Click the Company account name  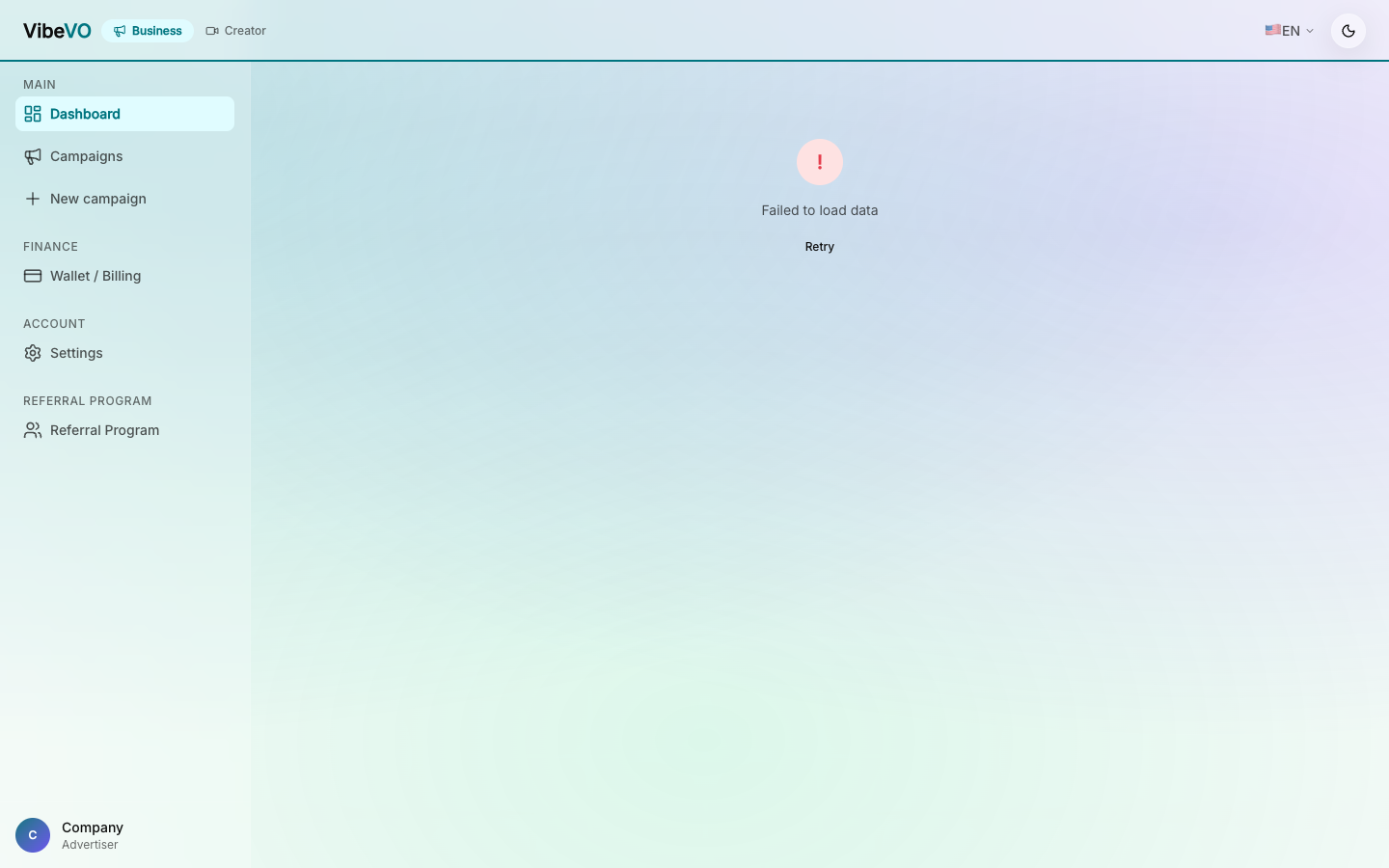[x=93, y=827]
